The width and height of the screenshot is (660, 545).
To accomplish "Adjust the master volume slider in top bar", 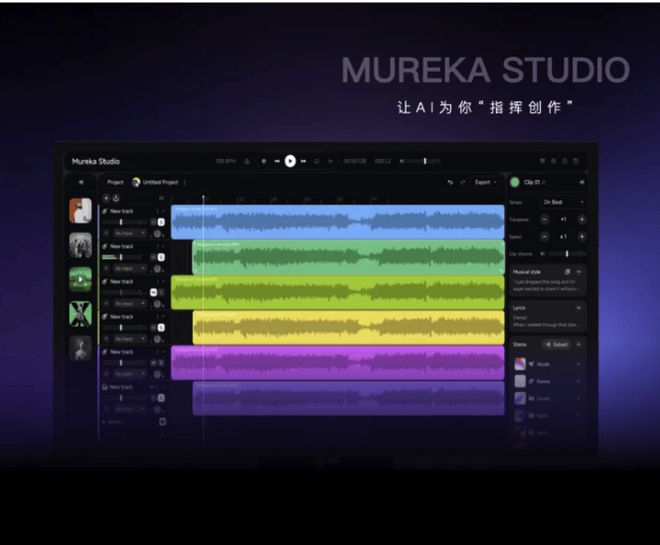I will click(424, 161).
